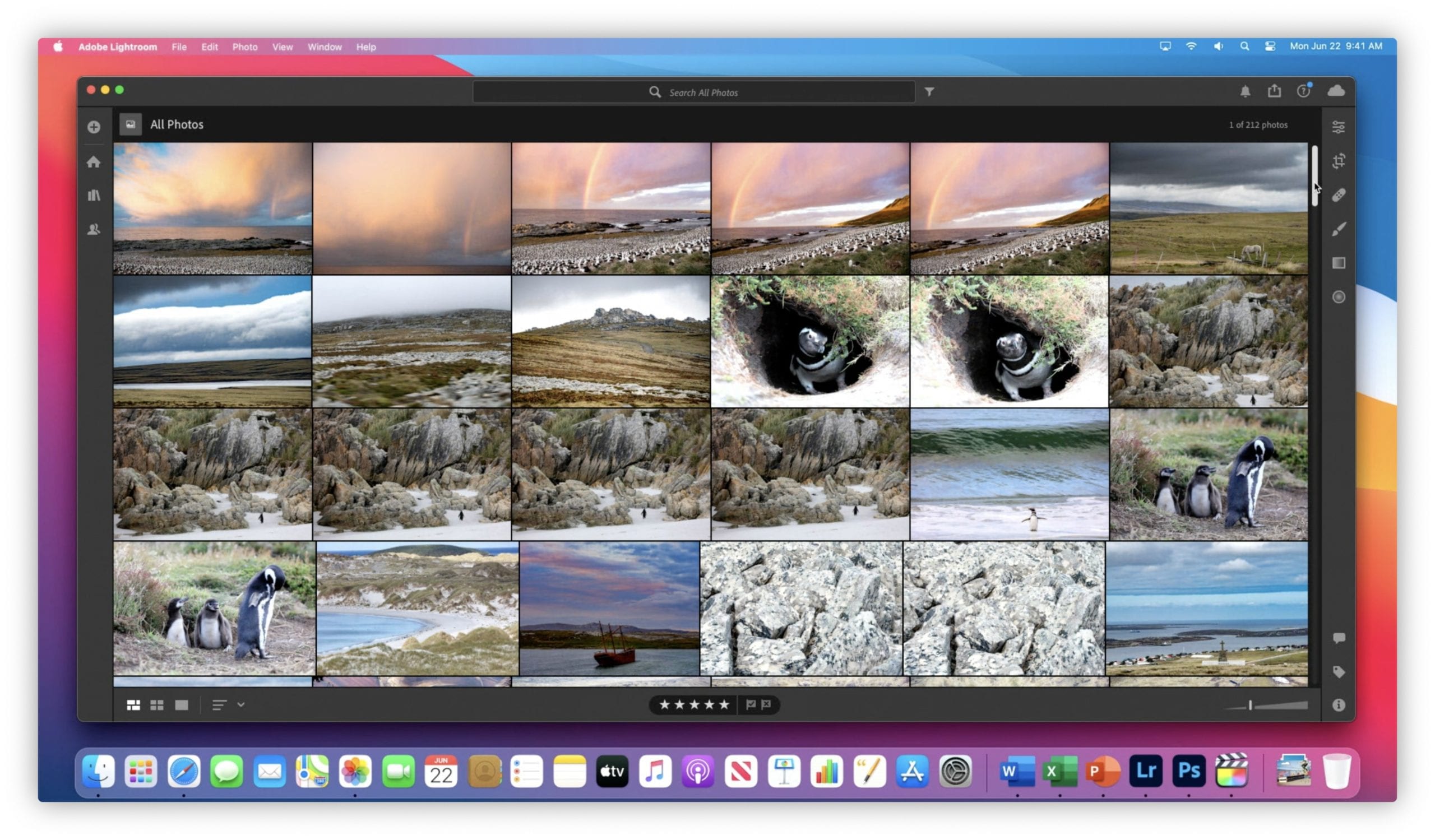Open the Apple menu
1435x840 pixels.
[x=58, y=46]
